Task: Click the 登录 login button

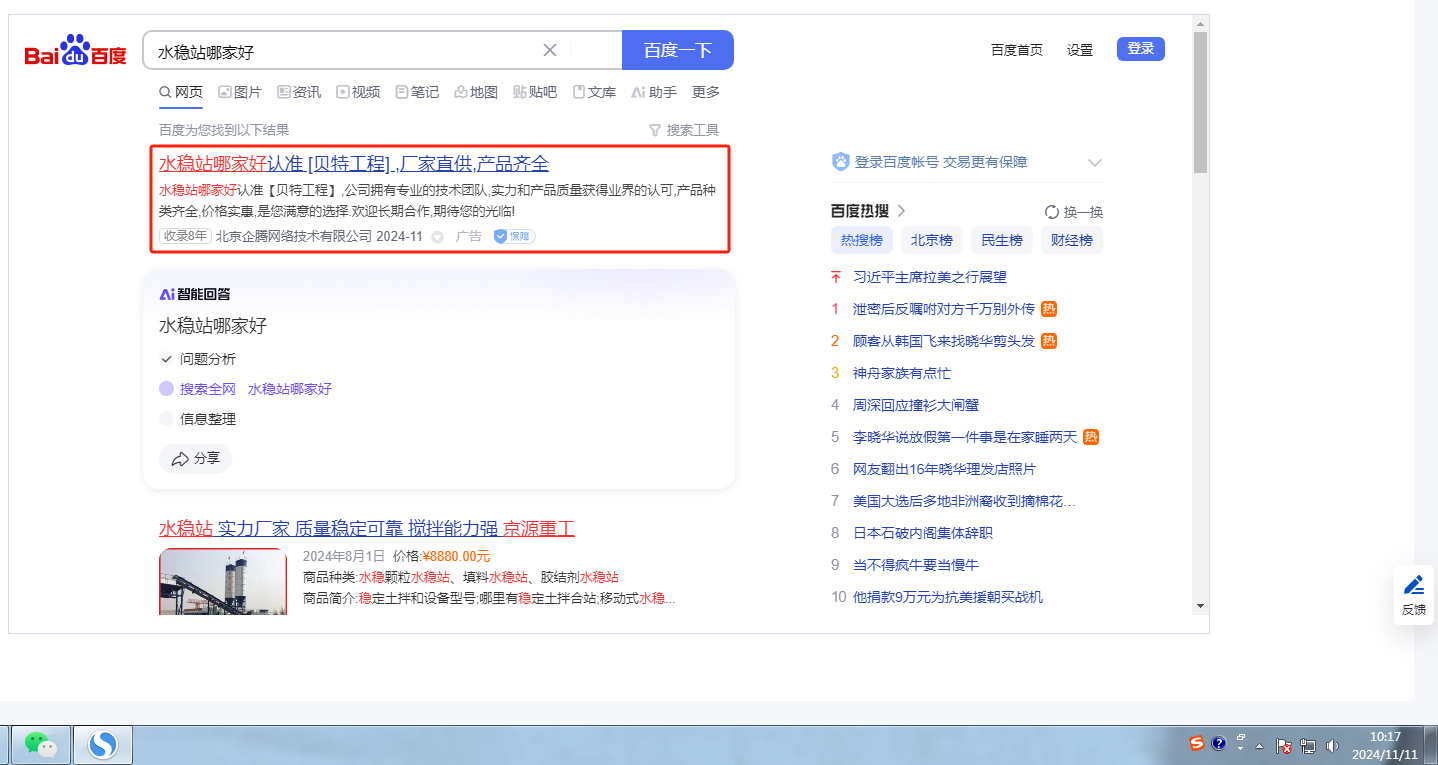Action: 1140,49
